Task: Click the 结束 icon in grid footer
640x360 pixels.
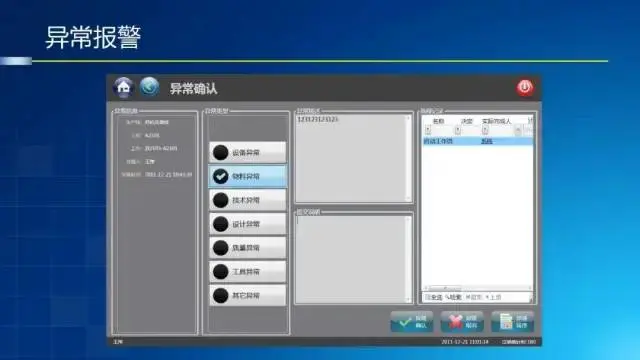Action: pos(453,297)
